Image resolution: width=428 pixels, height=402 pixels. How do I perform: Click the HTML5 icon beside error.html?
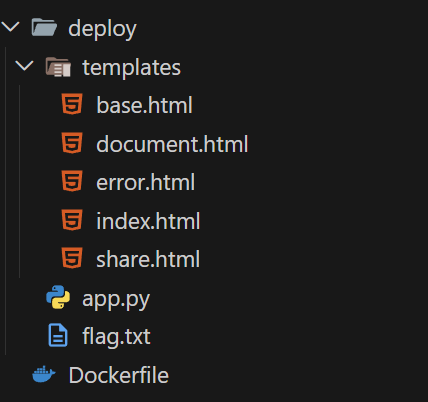point(72,181)
